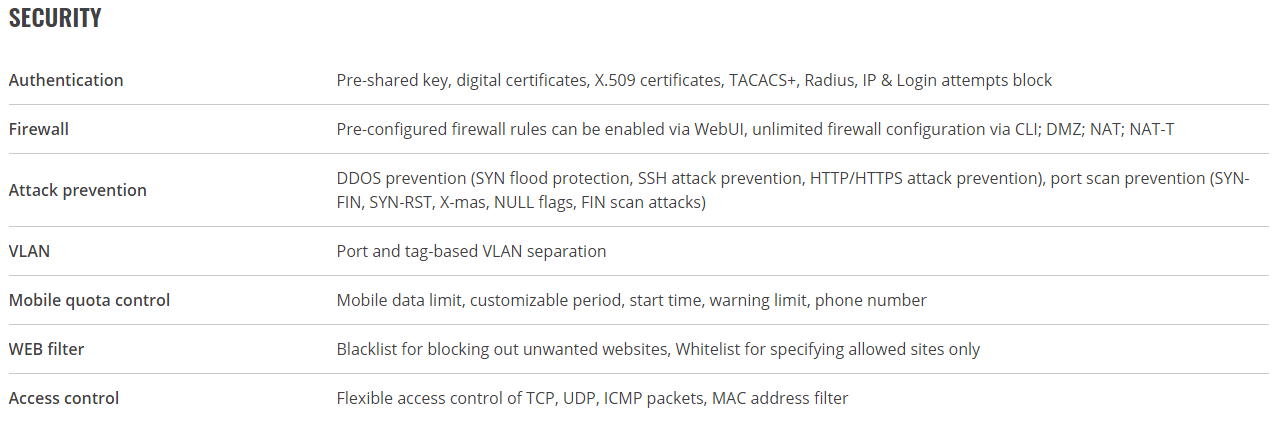Click the text mentioning TACACS+ and Radius

(x=791, y=80)
